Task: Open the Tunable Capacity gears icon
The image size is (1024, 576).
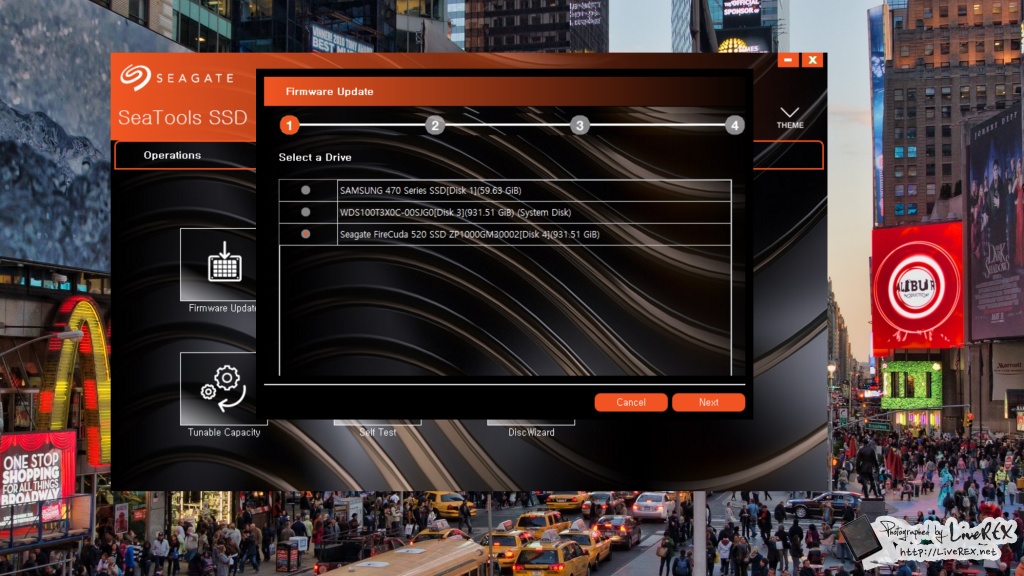Action: click(x=223, y=389)
